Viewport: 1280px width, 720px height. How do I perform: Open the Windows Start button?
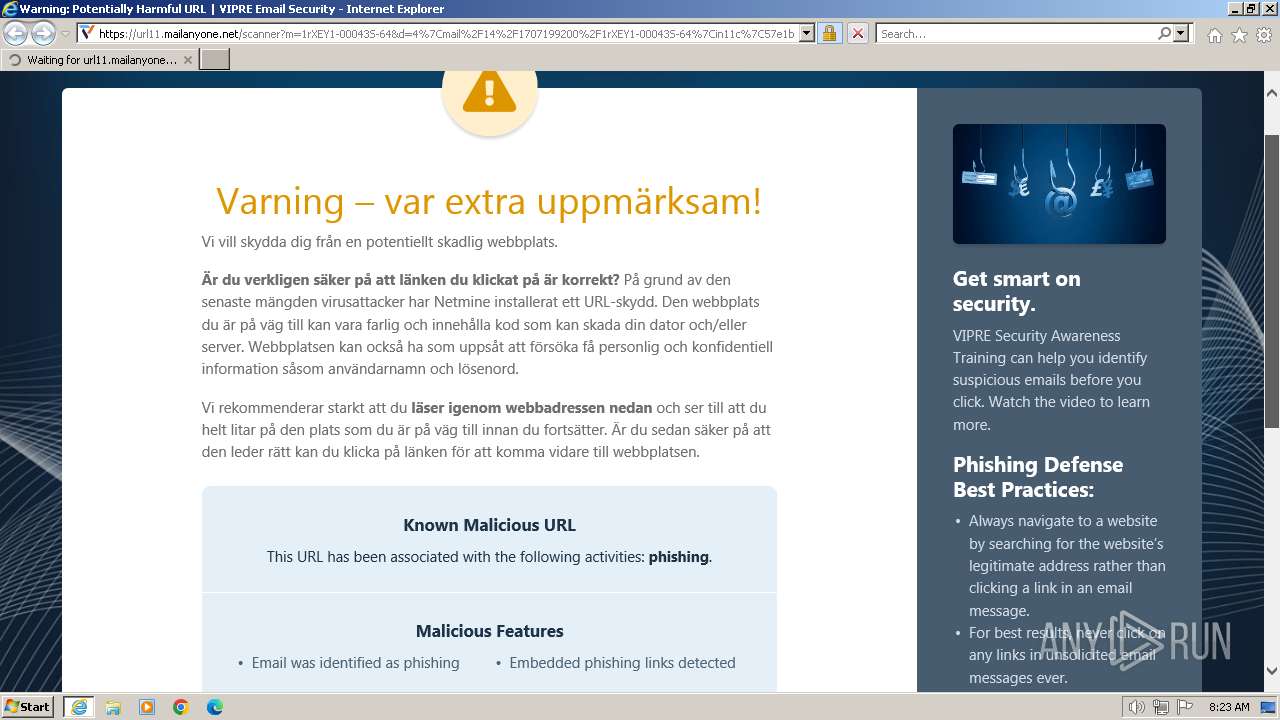tap(27, 707)
